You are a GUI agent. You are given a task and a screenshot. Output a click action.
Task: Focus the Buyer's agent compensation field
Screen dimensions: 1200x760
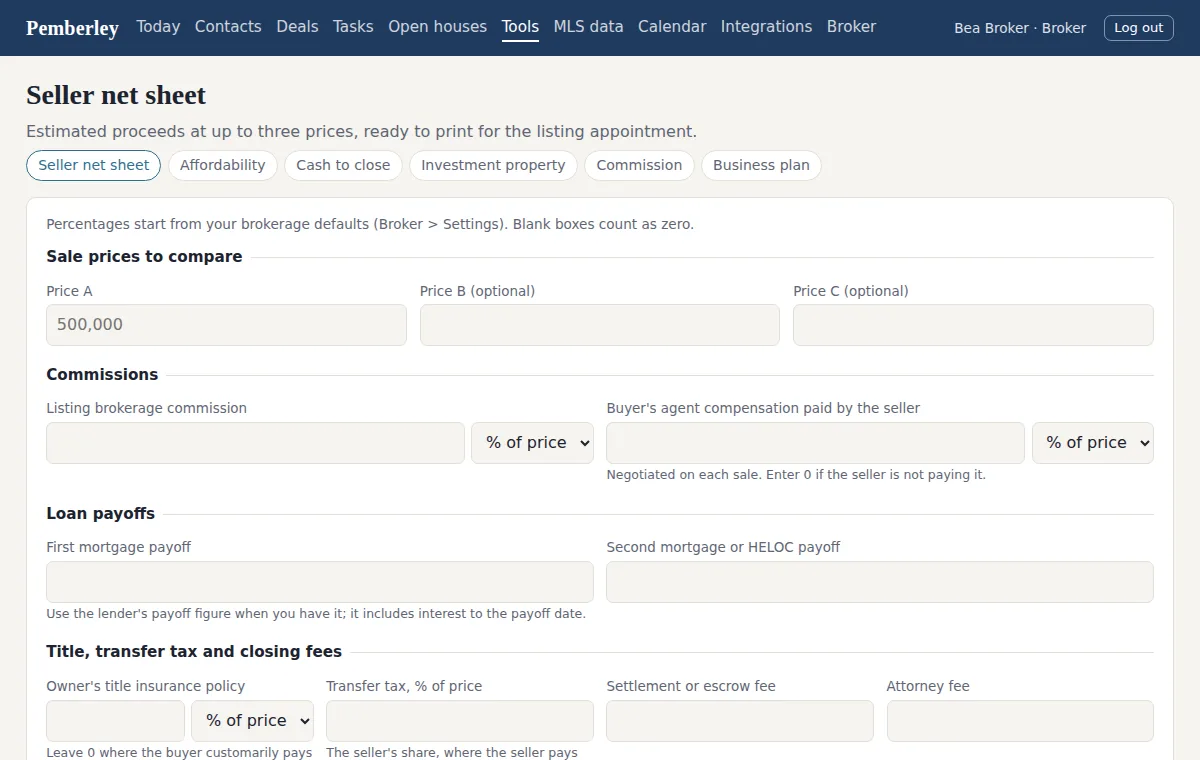click(x=815, y=443)
